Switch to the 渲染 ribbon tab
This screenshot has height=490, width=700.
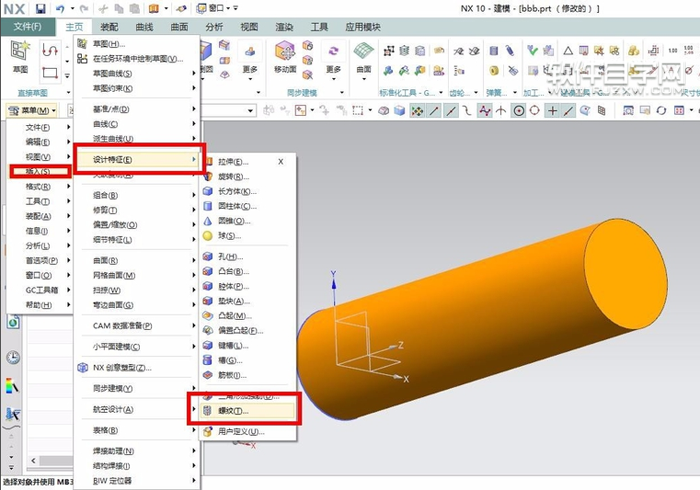(284, 27)
